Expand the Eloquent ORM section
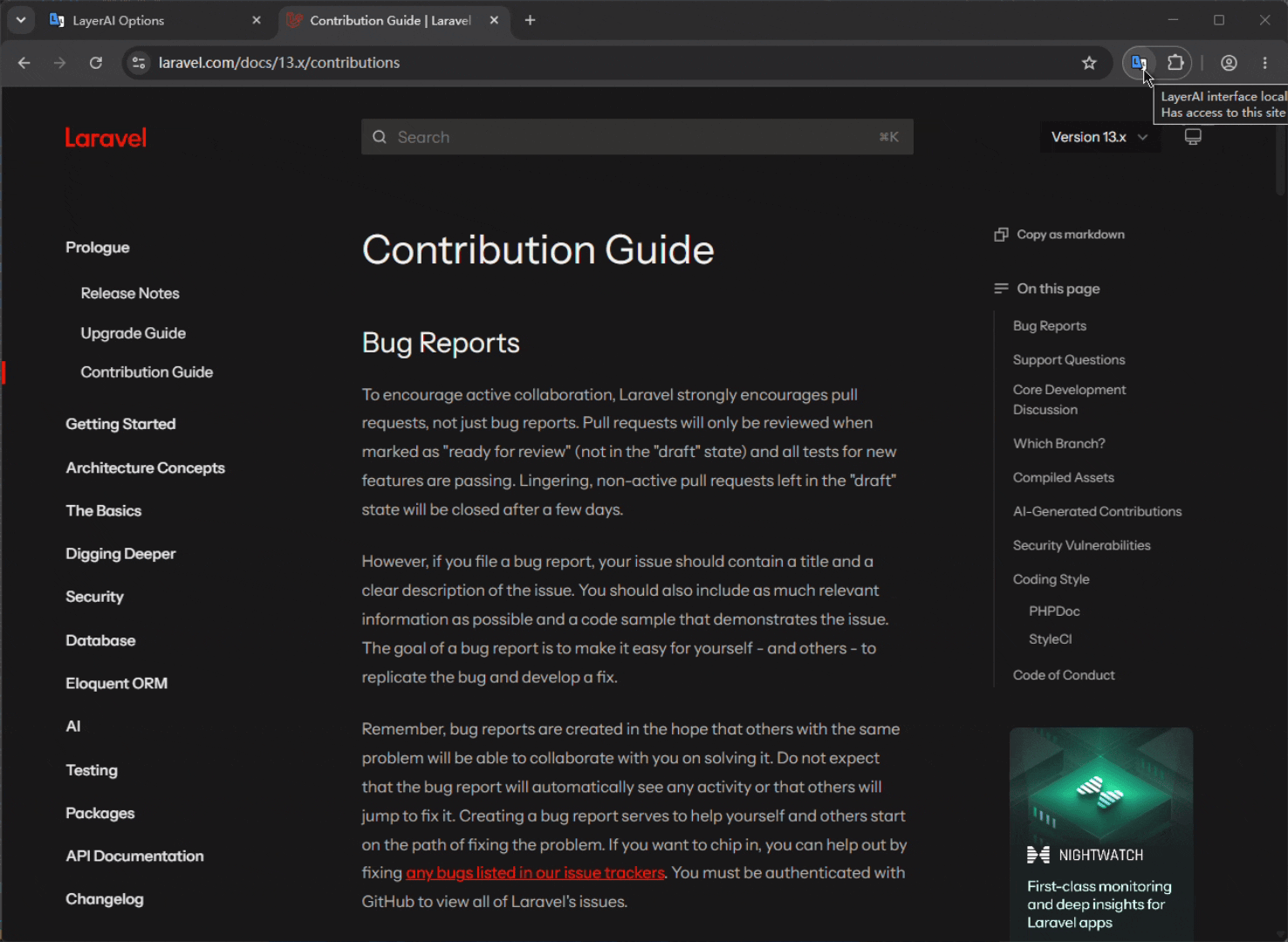The width and height of the screenshot is (1288, 942). click(x=116, y=684)
